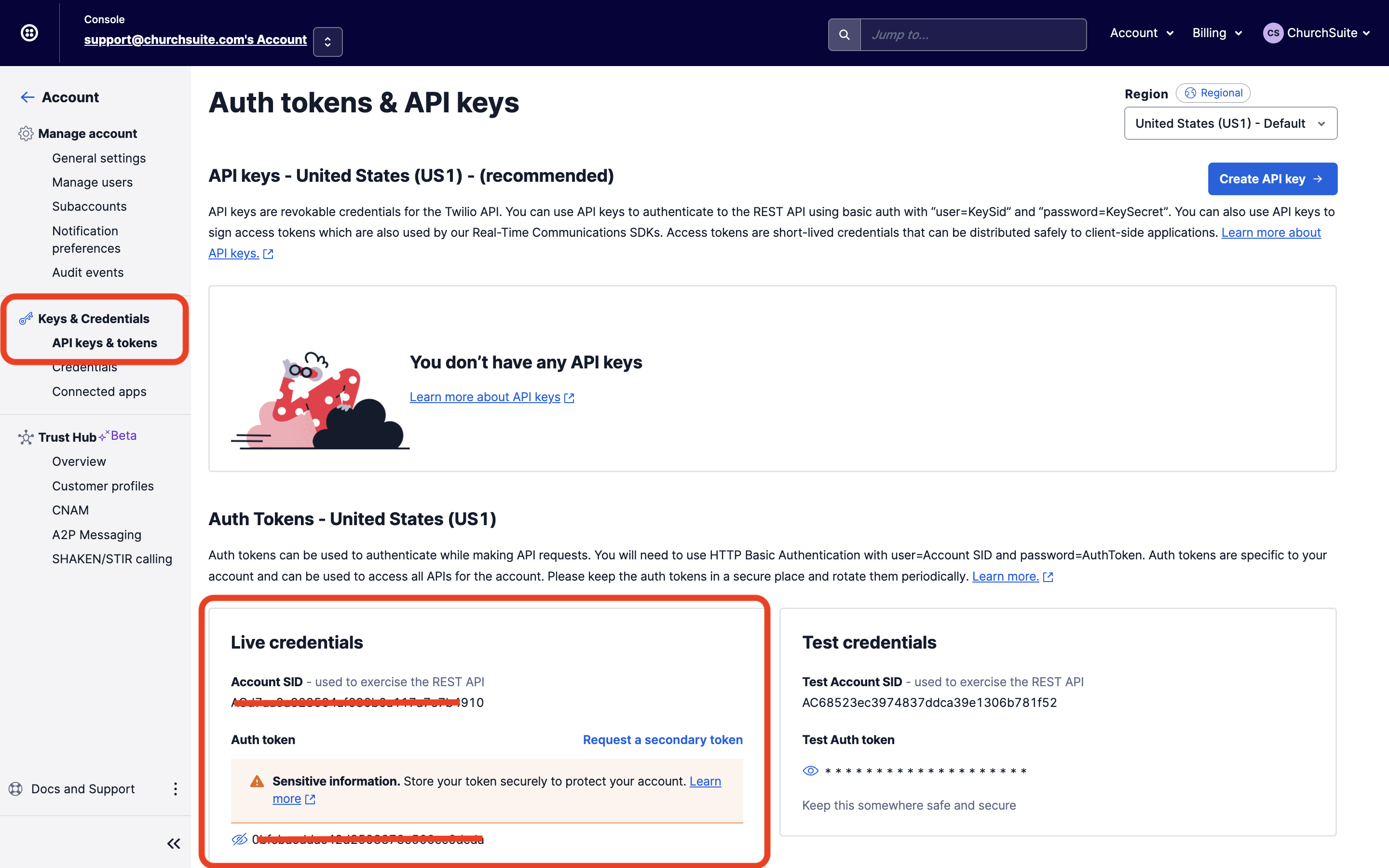
Task: Click the back arrow next to Account
Action: pyautogui.click(x=27, y=97)
